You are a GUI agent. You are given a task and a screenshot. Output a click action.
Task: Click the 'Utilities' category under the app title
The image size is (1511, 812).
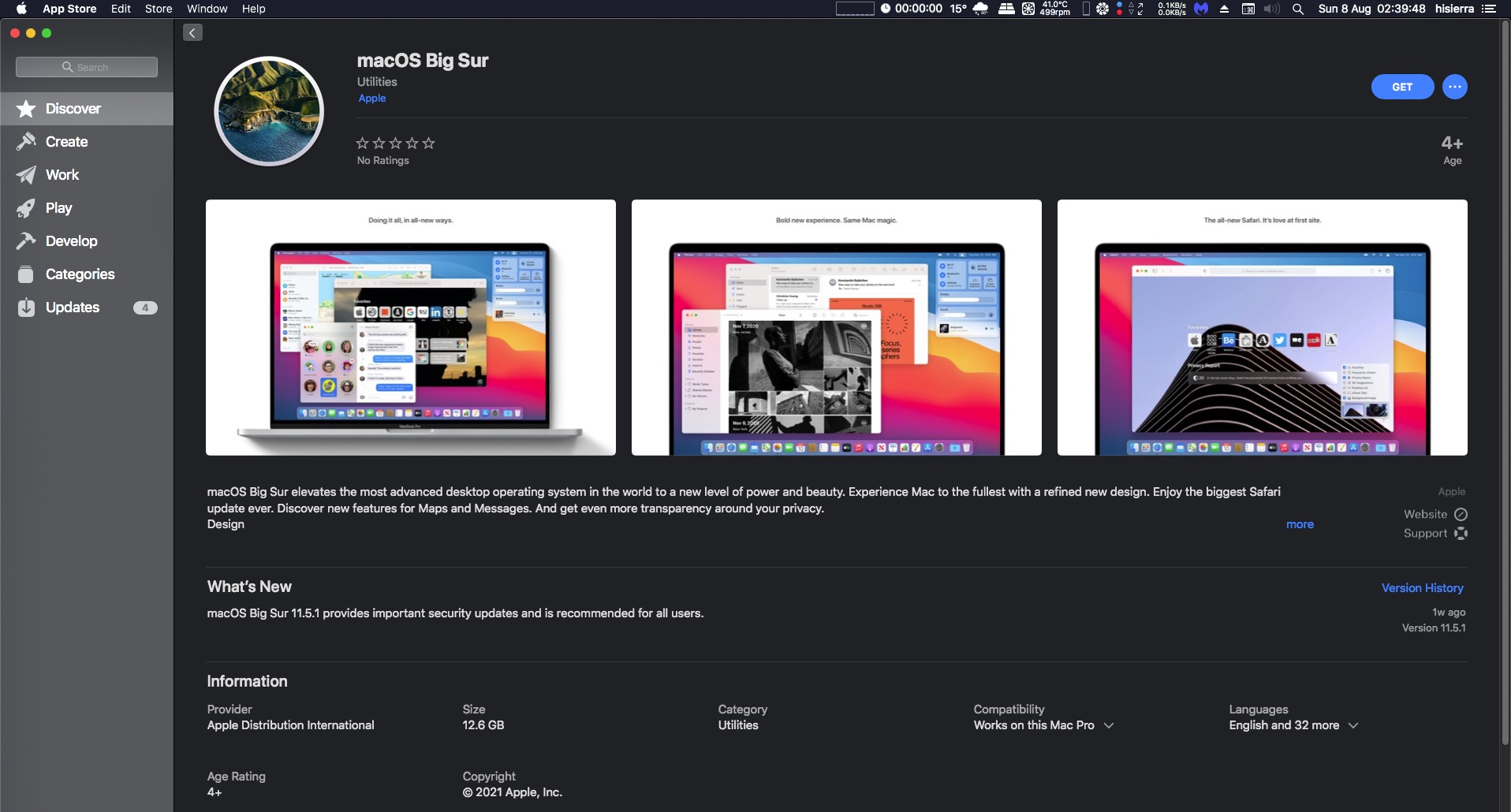pos(377,82)
